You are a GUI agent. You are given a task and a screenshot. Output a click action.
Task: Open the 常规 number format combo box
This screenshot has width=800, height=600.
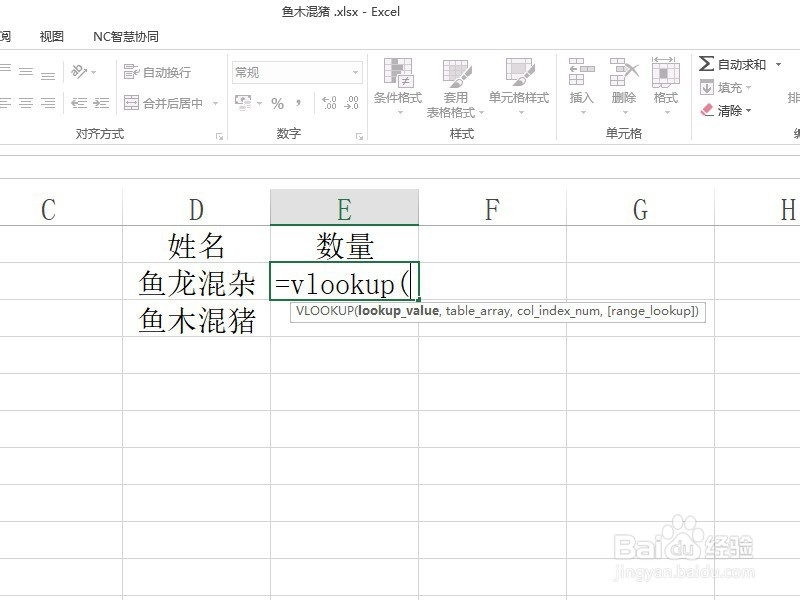tap(297, 72)
